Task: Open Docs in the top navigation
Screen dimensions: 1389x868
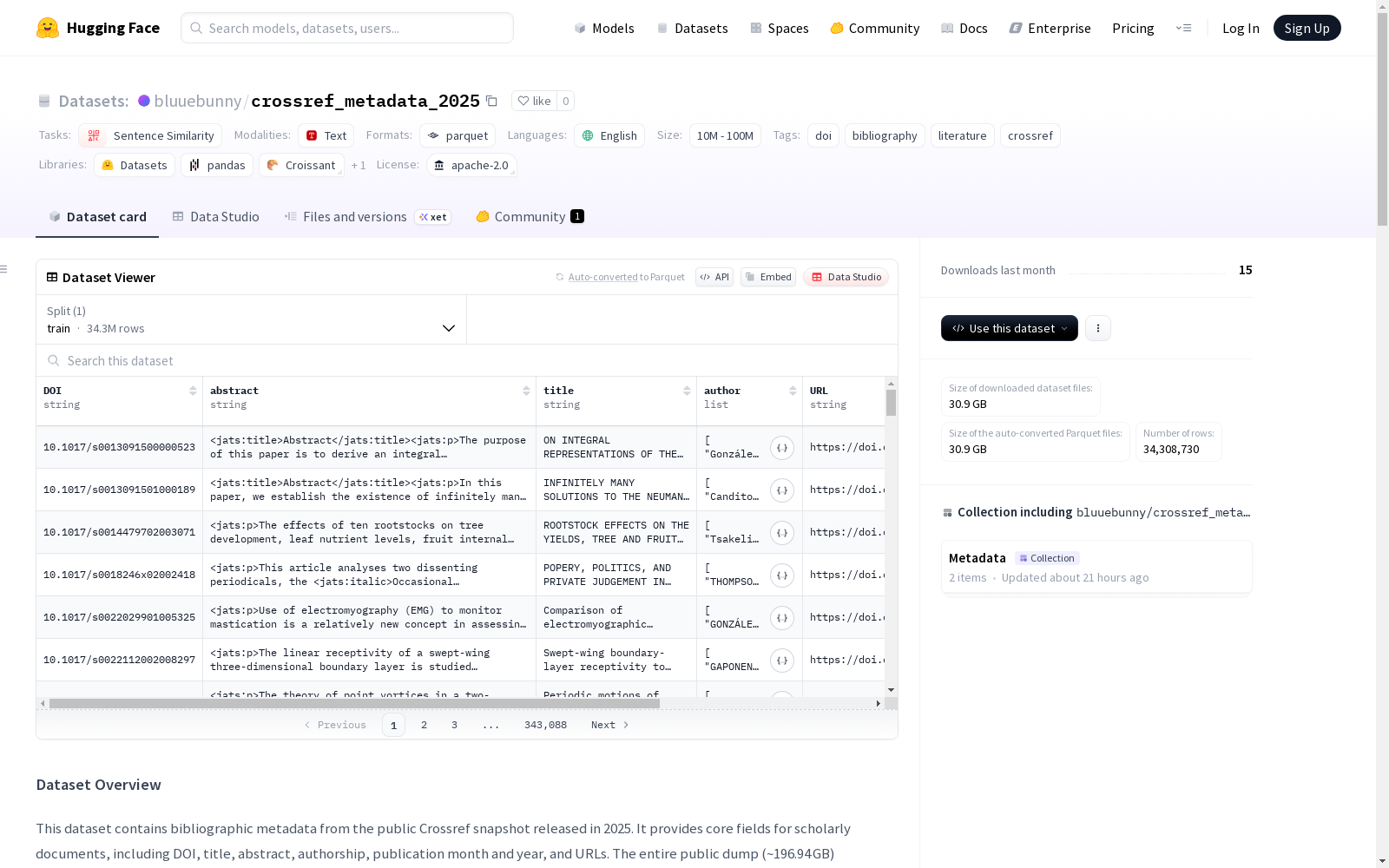Action: pyautogui.click(x=964, y=28)
